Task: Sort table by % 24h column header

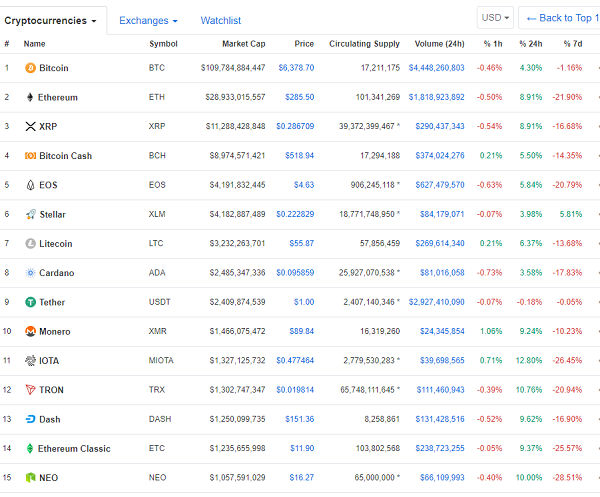Action: (530, 44)
